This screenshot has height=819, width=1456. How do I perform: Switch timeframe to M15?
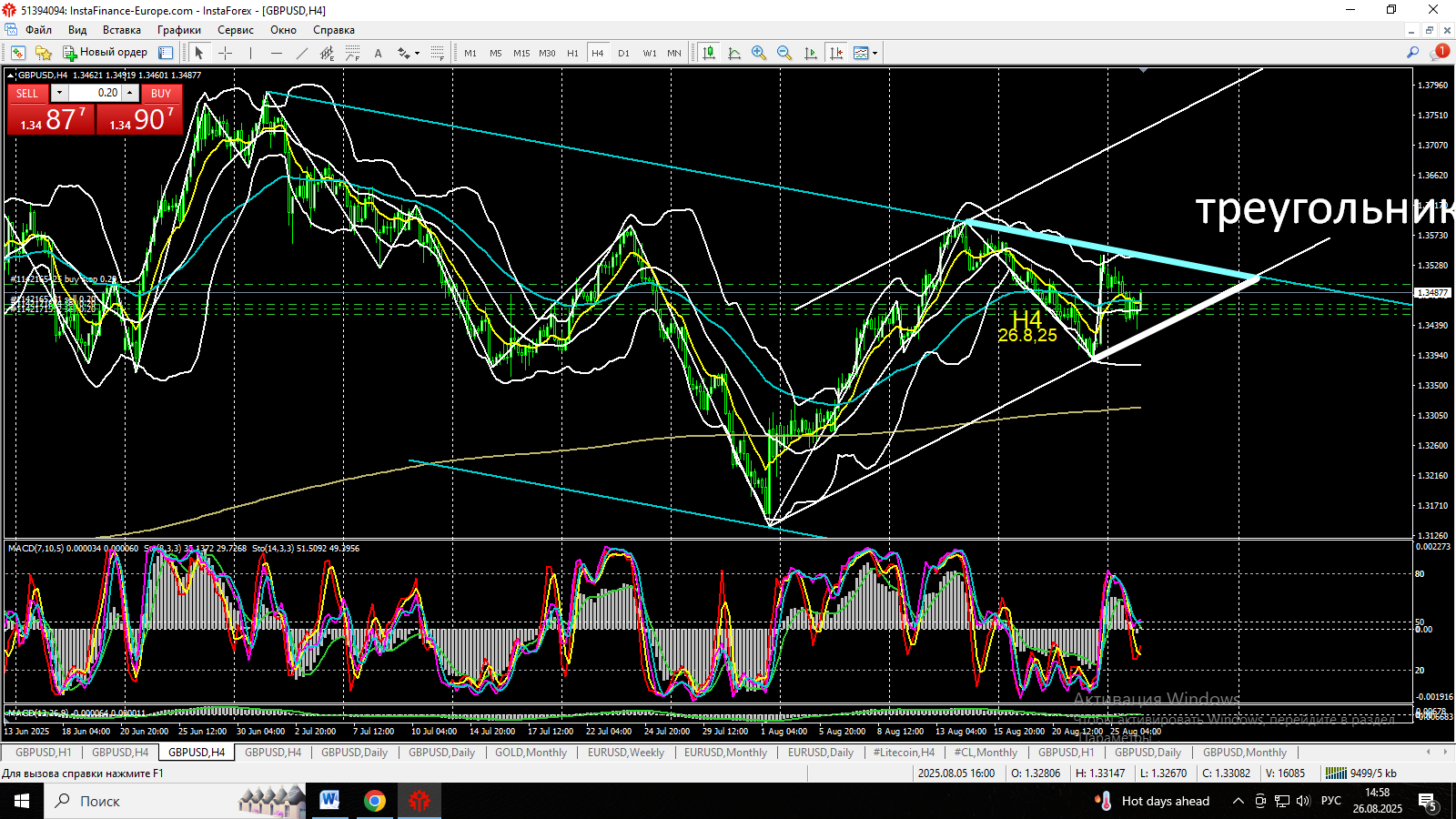(x=521, y=53)
